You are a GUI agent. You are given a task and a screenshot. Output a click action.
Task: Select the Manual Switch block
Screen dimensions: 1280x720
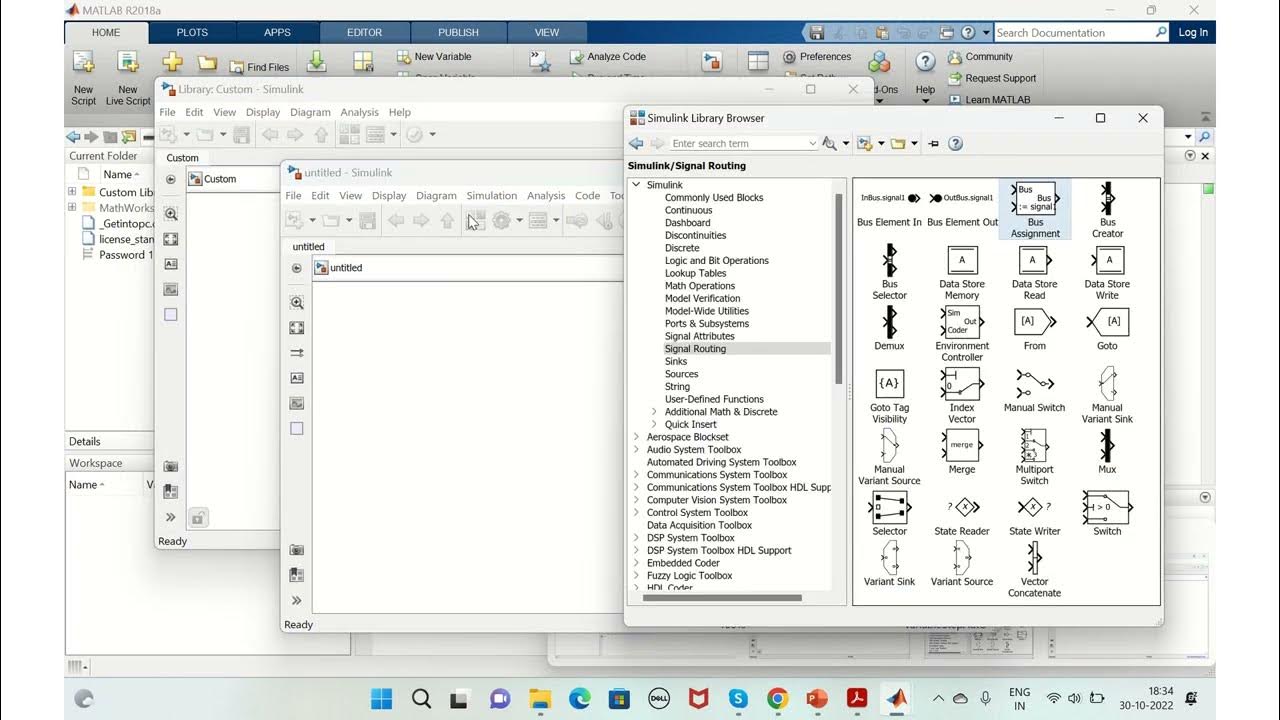pos(1034,390)
